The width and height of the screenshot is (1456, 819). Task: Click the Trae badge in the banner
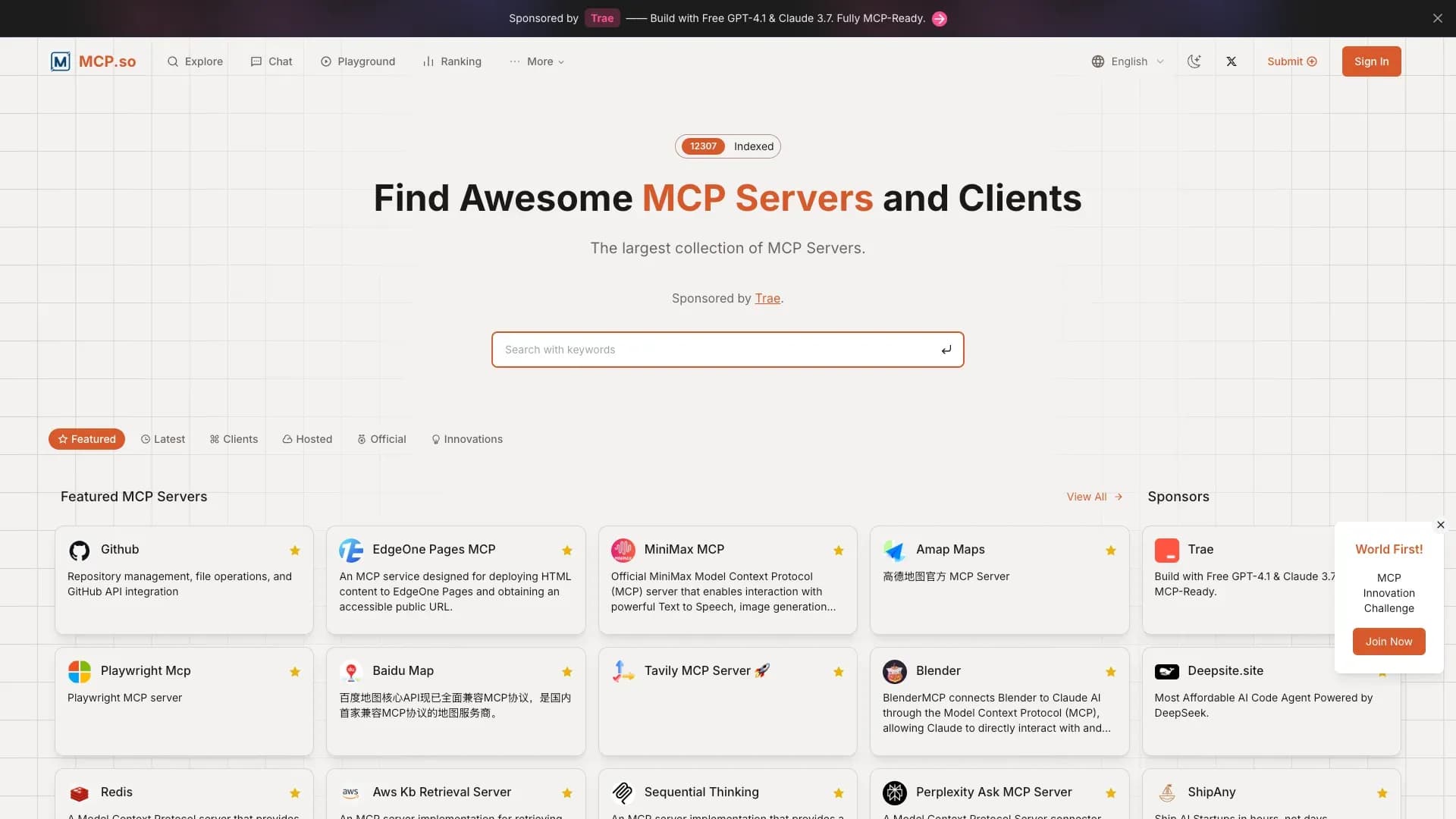coord(602,18)
